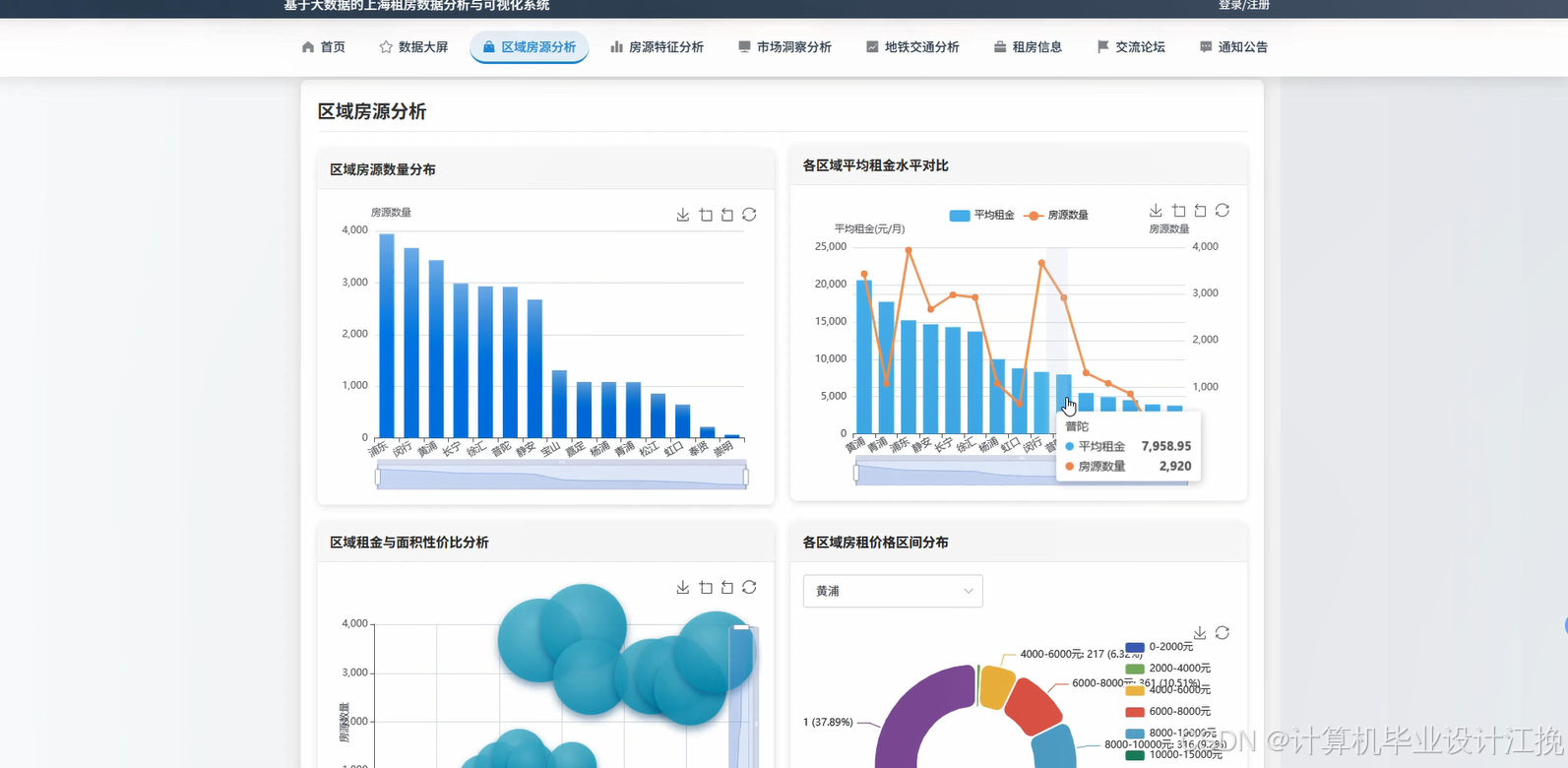The height and width of the screenshot is (768, 1568).
Task: Open 租房信息 page
Action: pyautogui.click(x=1028, y=47)
